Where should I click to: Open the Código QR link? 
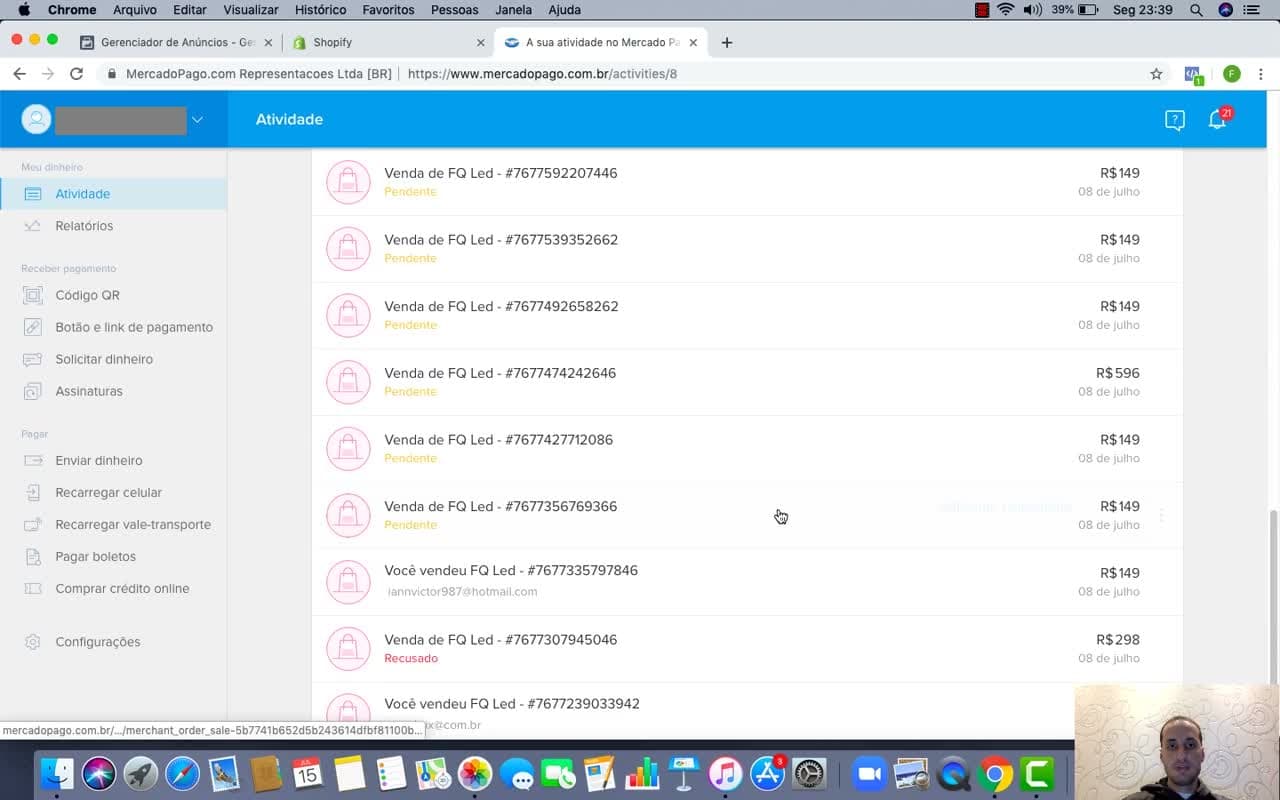coord(87,295)
